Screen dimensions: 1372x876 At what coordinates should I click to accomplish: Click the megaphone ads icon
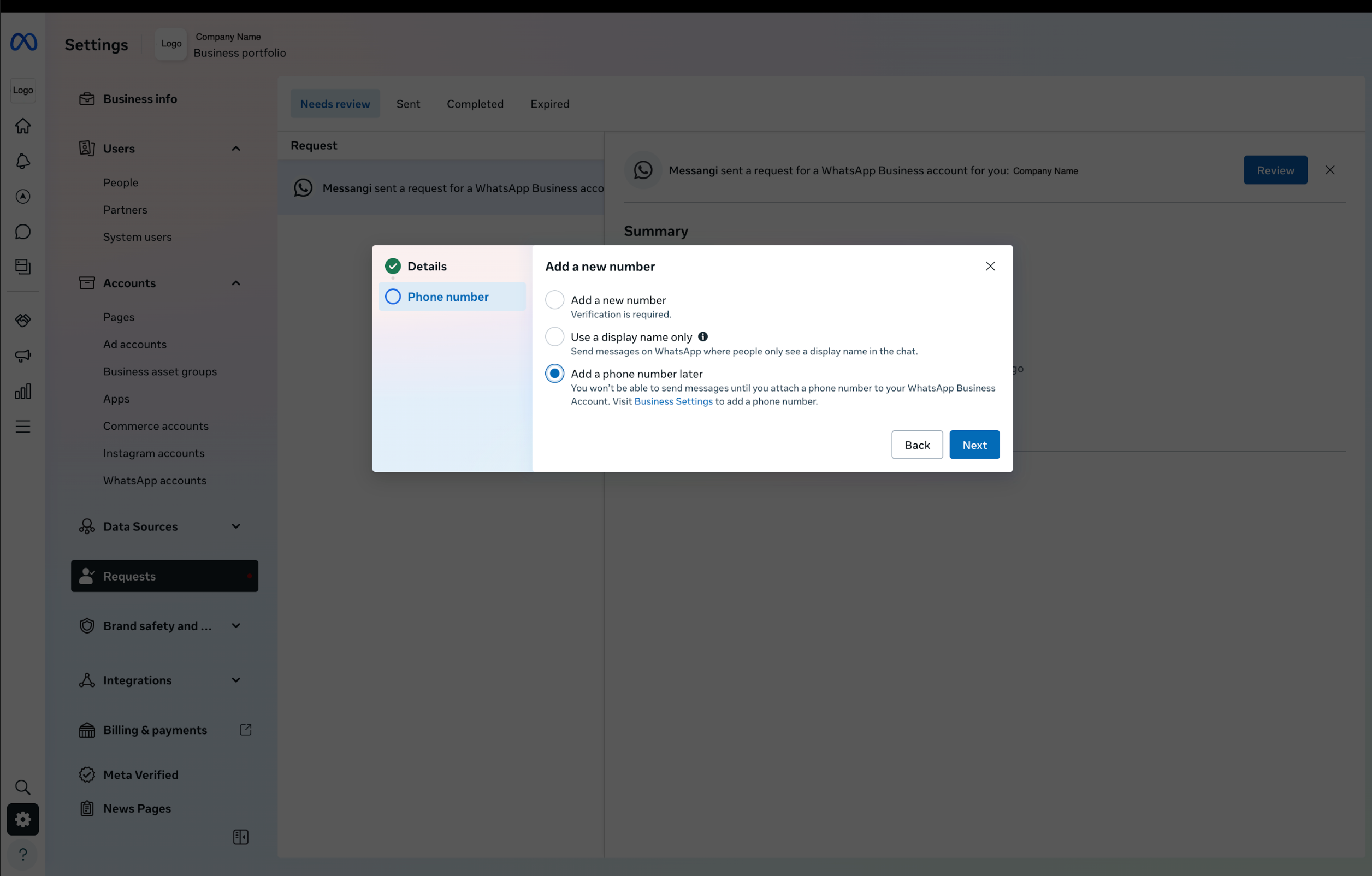tap(23, 356)
